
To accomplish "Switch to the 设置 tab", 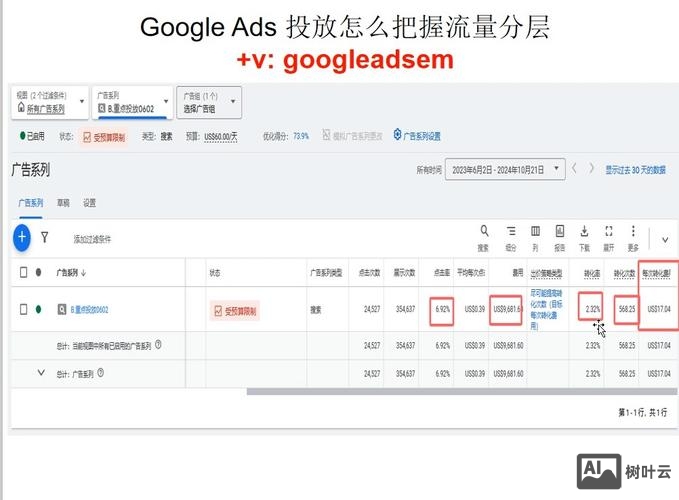I will [90, 203].
